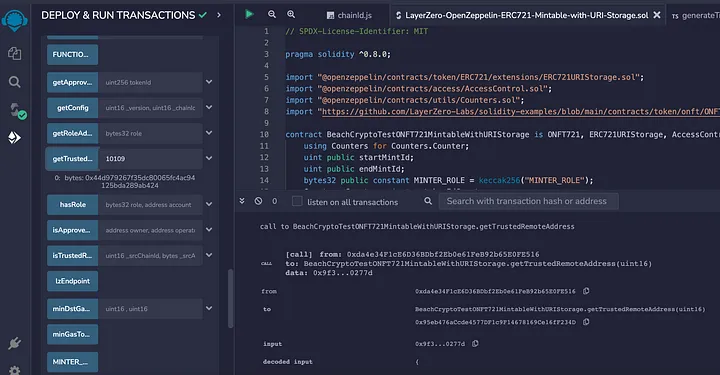Call the minDstGa... button
The width and height of the screenshot is (720, 375).
[72, 309]
